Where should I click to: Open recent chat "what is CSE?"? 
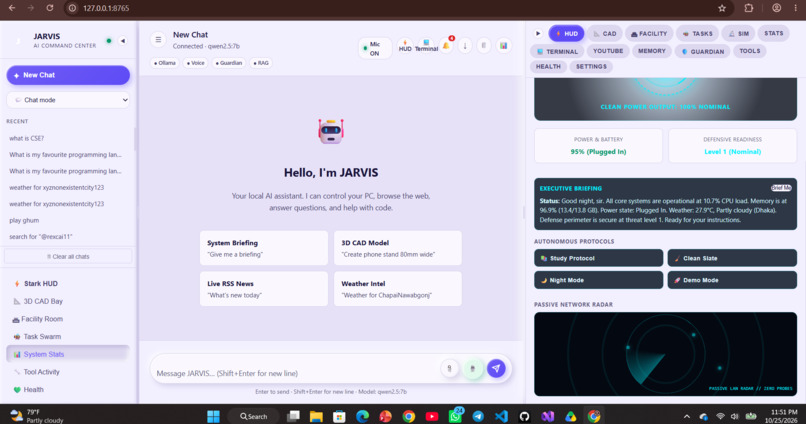click(x=69, y=138)
